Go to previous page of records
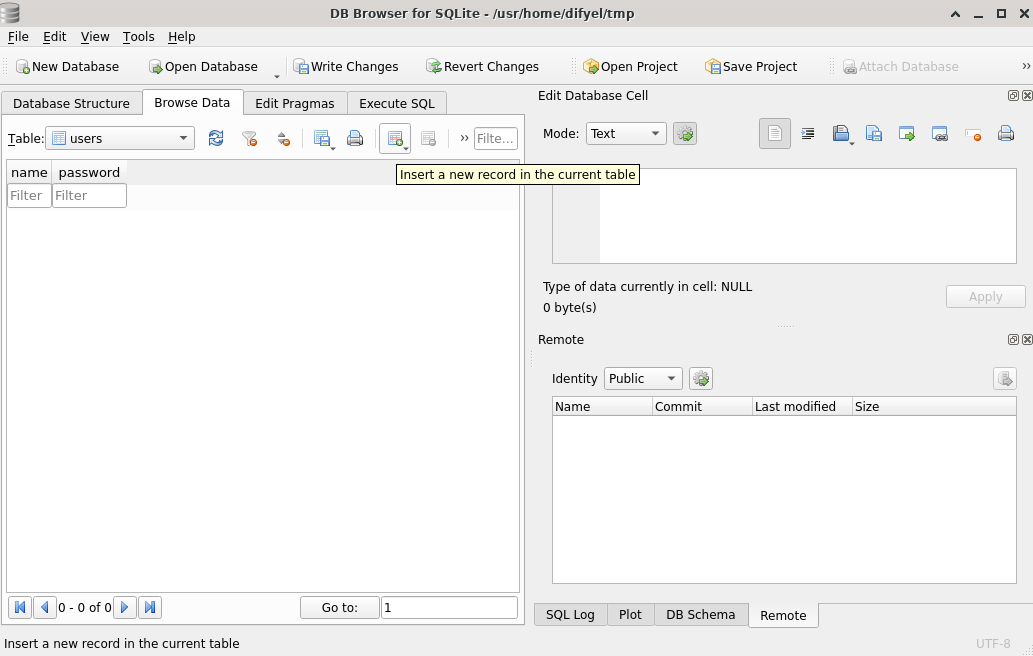Image resolution: width=1033 pixels, height=656 pixels. pyautogui.click(x=44, y=607)
